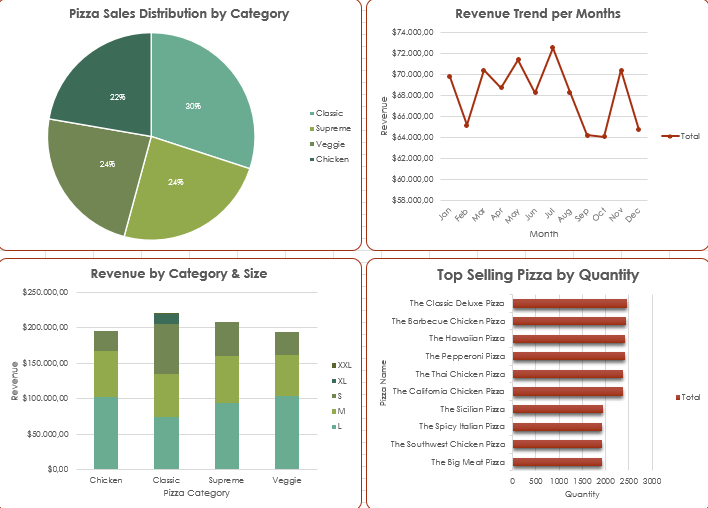Select the dark XL segment atop Classic column
The width and height of the screenshot is (708, 508).
coord(166,318)
